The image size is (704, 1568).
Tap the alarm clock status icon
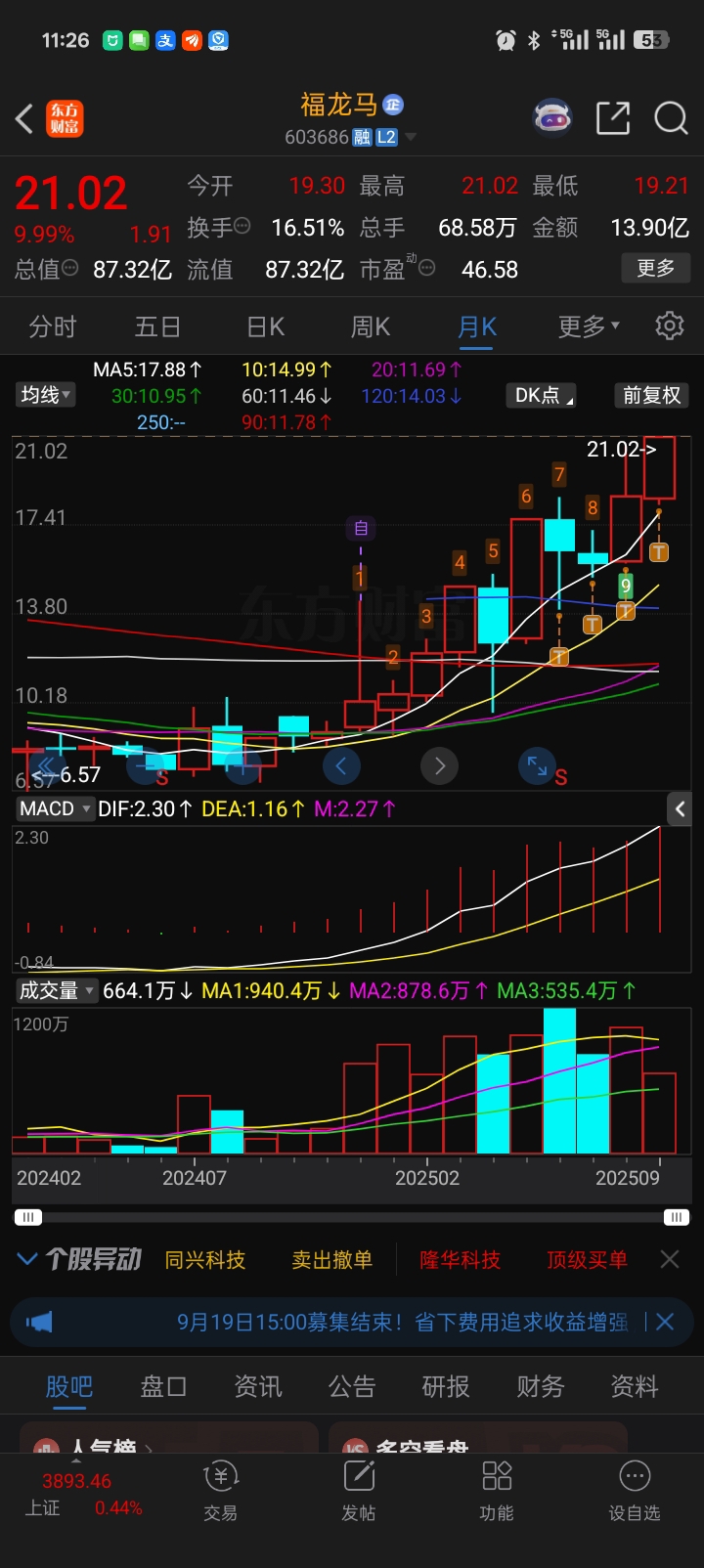(506, 40)
